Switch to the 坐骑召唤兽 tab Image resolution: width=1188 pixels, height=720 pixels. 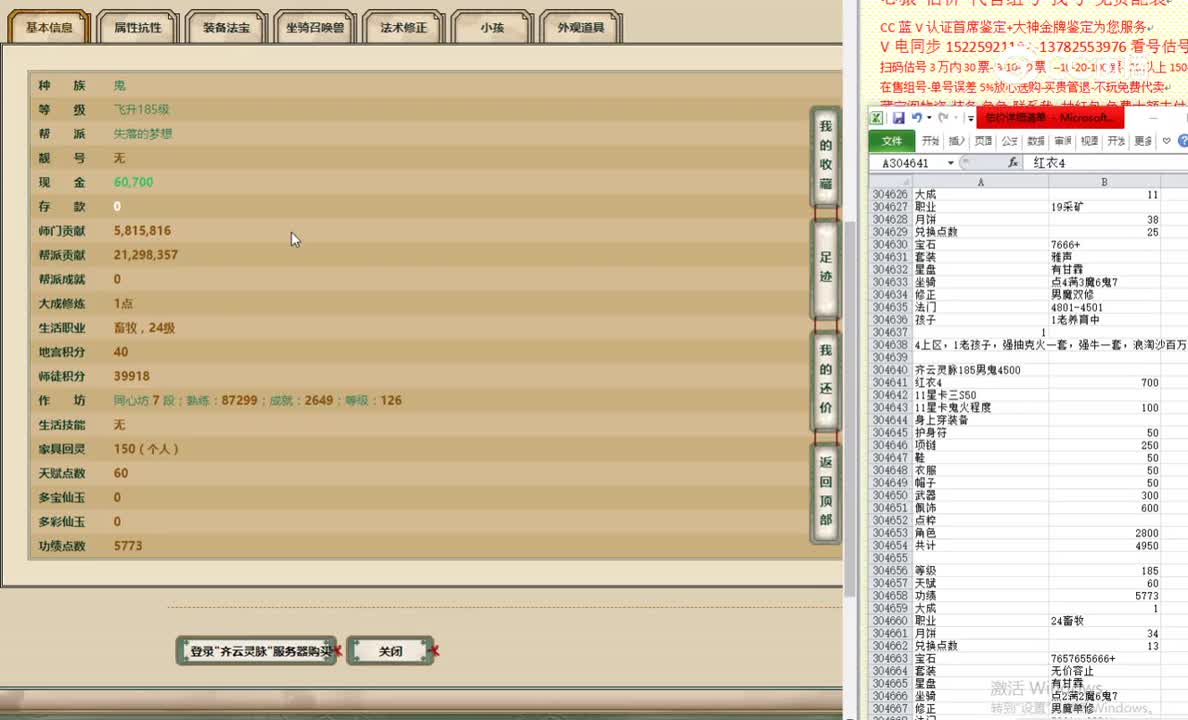314,27
